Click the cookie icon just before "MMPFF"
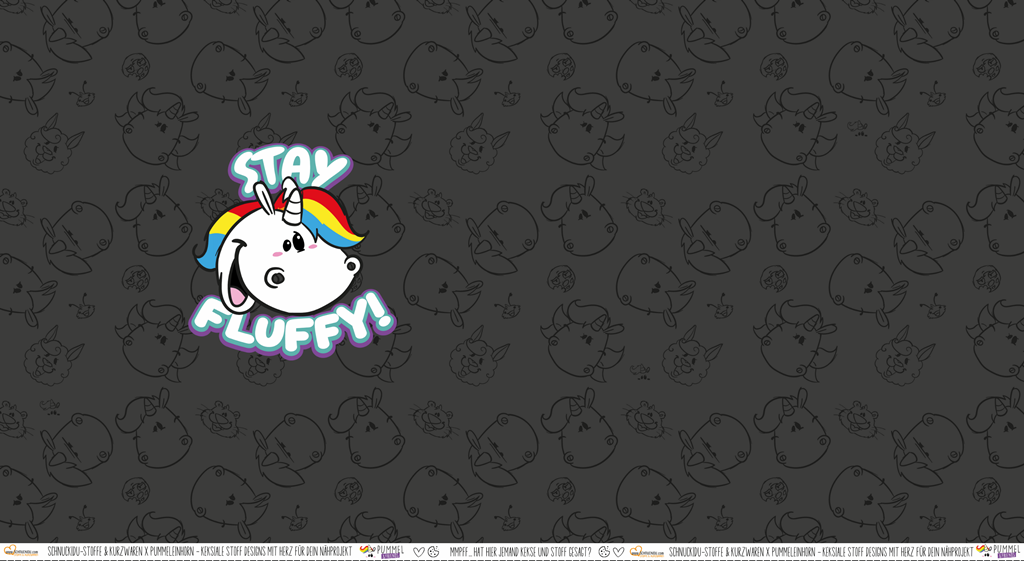The height and width of the screenshot is (561, 1024). [433, 552]
